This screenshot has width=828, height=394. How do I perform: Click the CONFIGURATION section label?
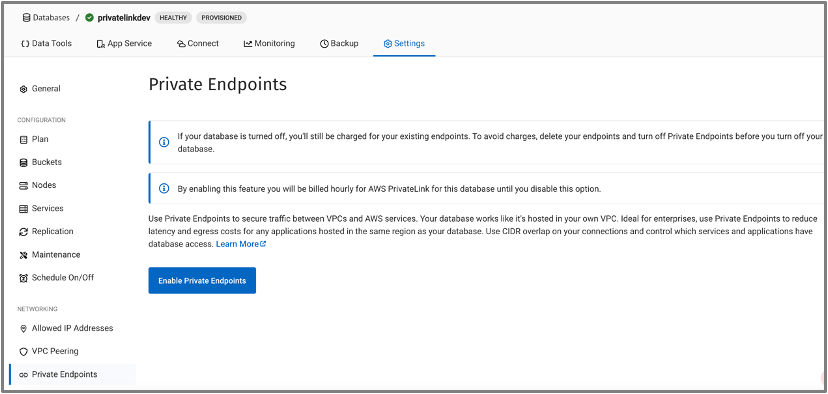[x=42, y=120]
